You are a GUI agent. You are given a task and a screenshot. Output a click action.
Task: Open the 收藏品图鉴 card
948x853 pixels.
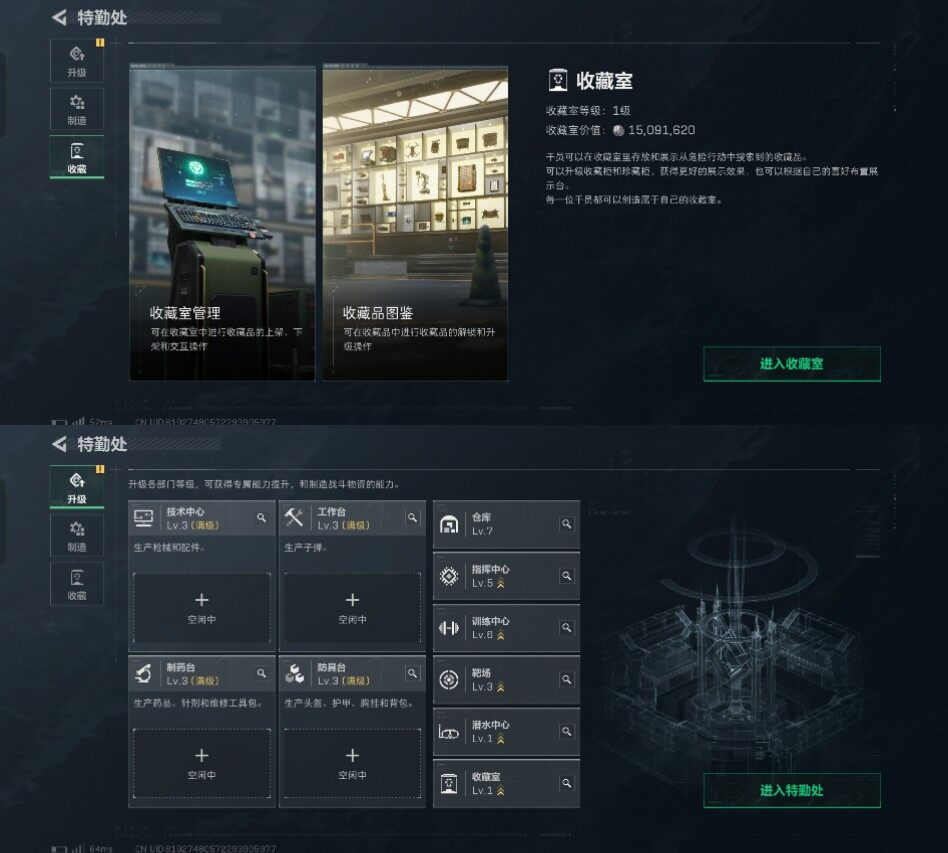pos(415,223)
